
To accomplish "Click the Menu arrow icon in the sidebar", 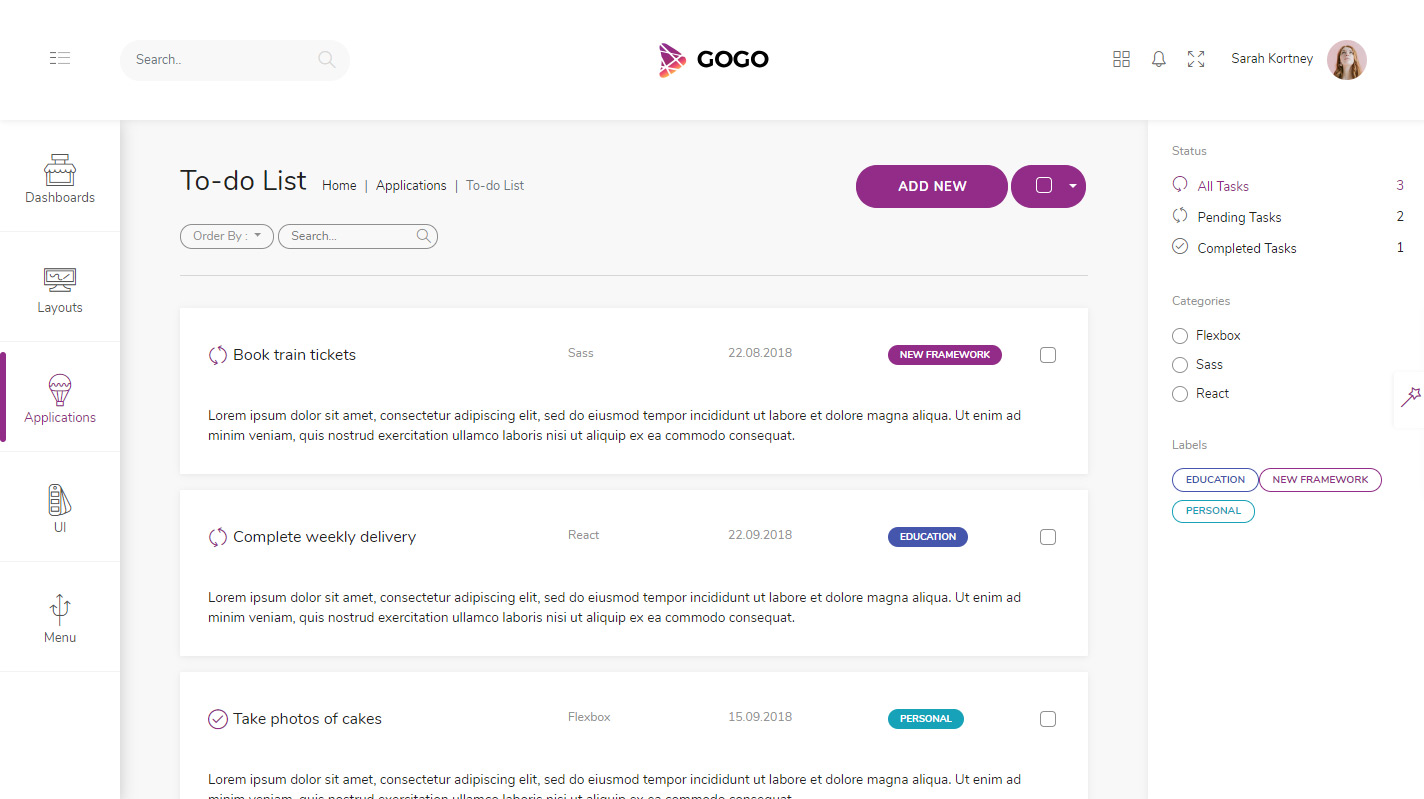I will pyautogui.click(x=59, y=608).
